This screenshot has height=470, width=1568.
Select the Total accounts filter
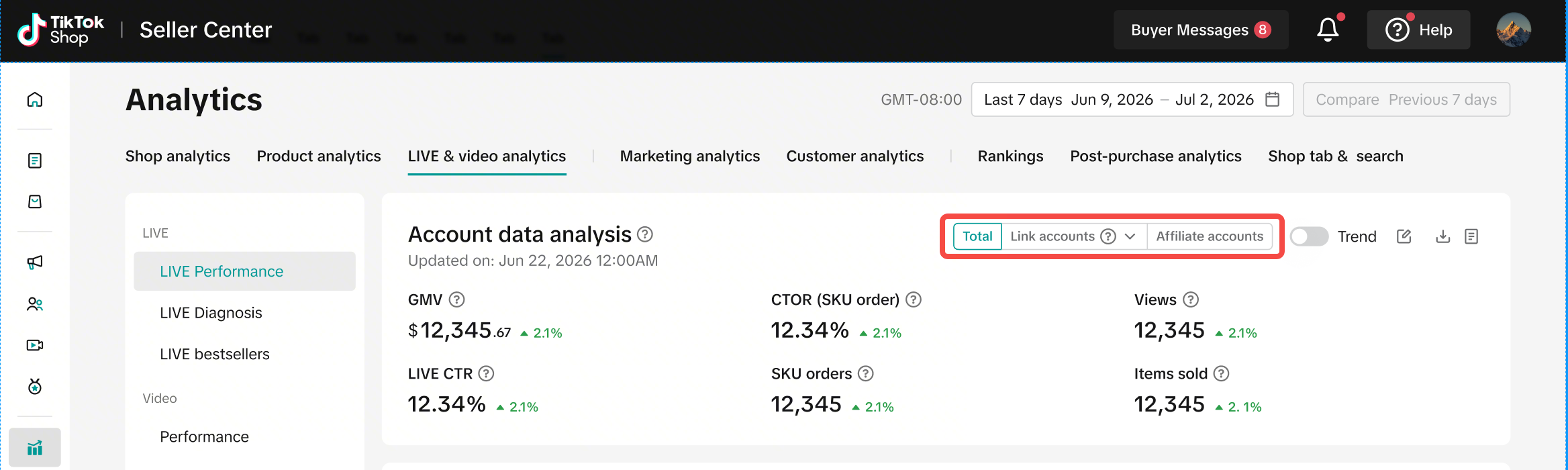[x=977, y=236]
